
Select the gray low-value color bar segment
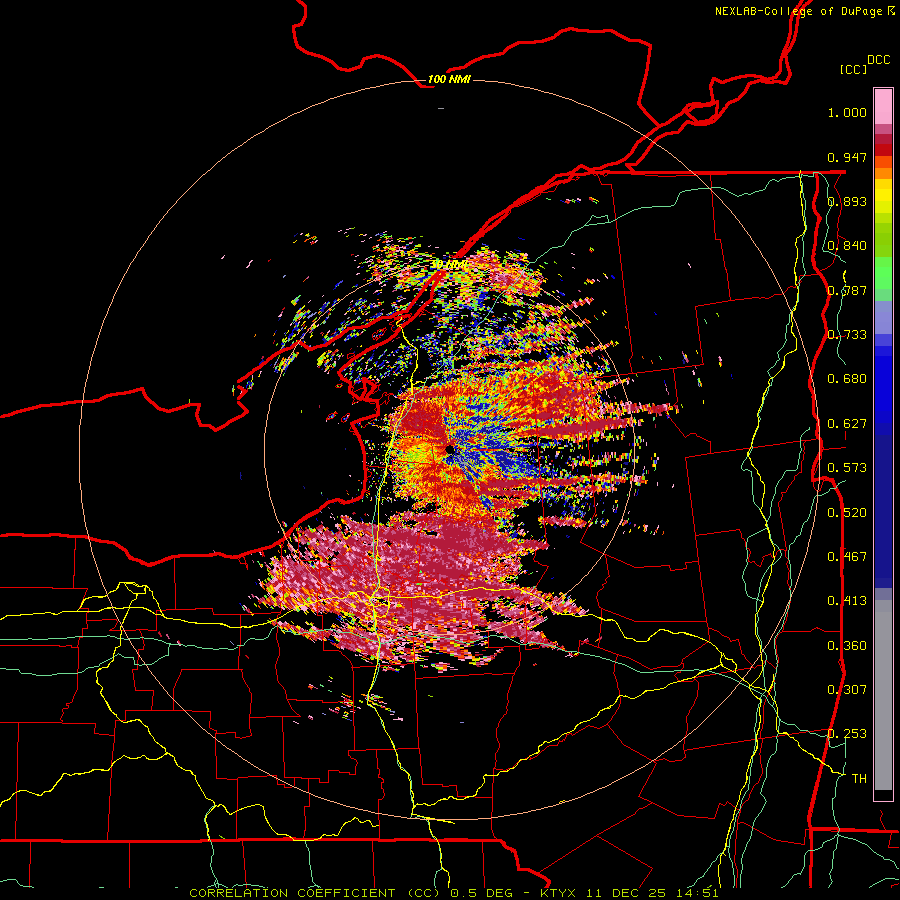[x=883, y=695]
